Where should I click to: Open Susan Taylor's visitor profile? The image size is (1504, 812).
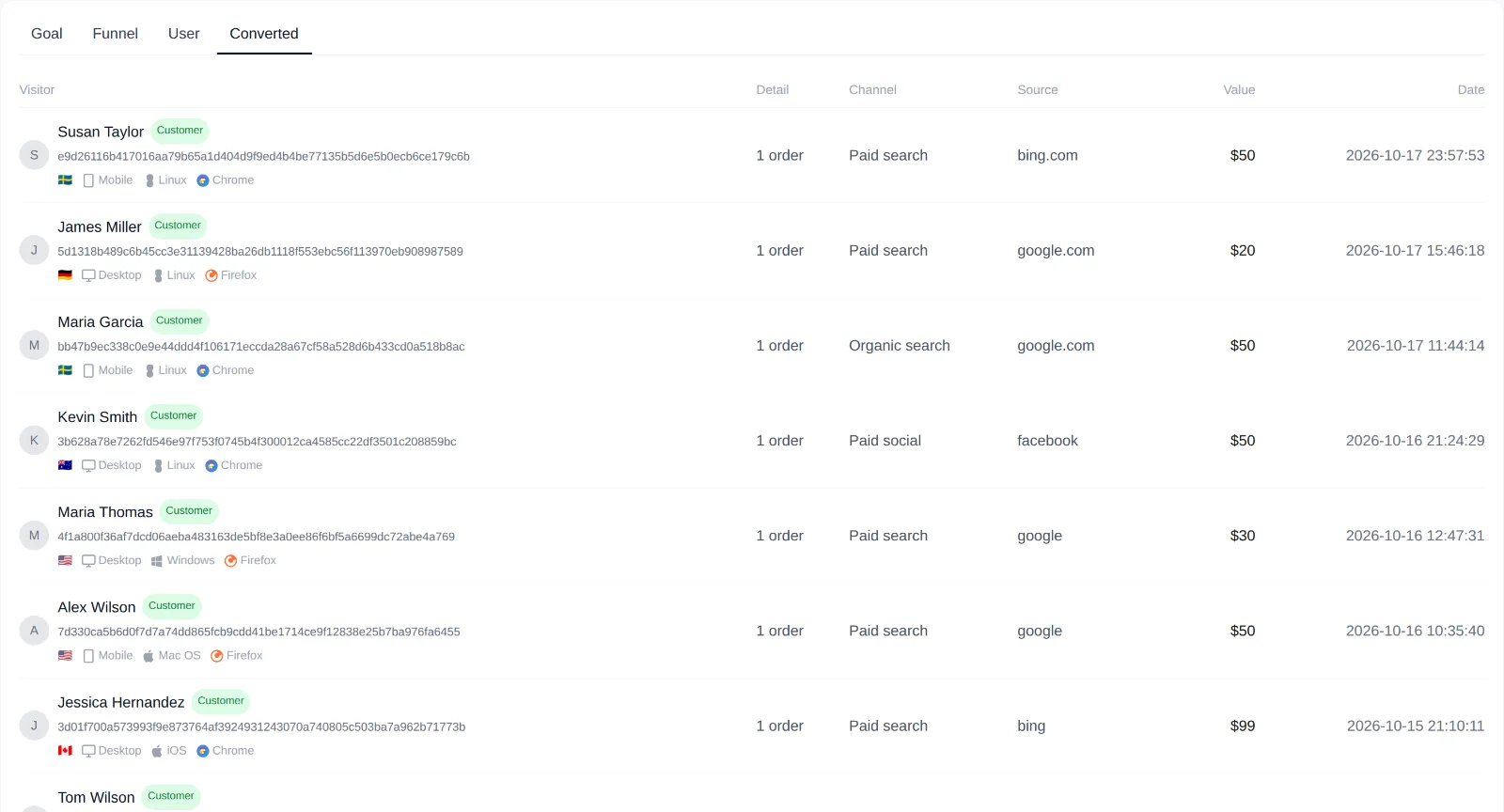pos(101,132)
